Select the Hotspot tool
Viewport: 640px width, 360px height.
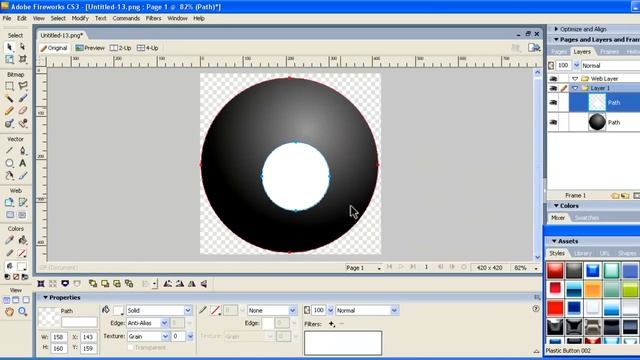(9, 202)
